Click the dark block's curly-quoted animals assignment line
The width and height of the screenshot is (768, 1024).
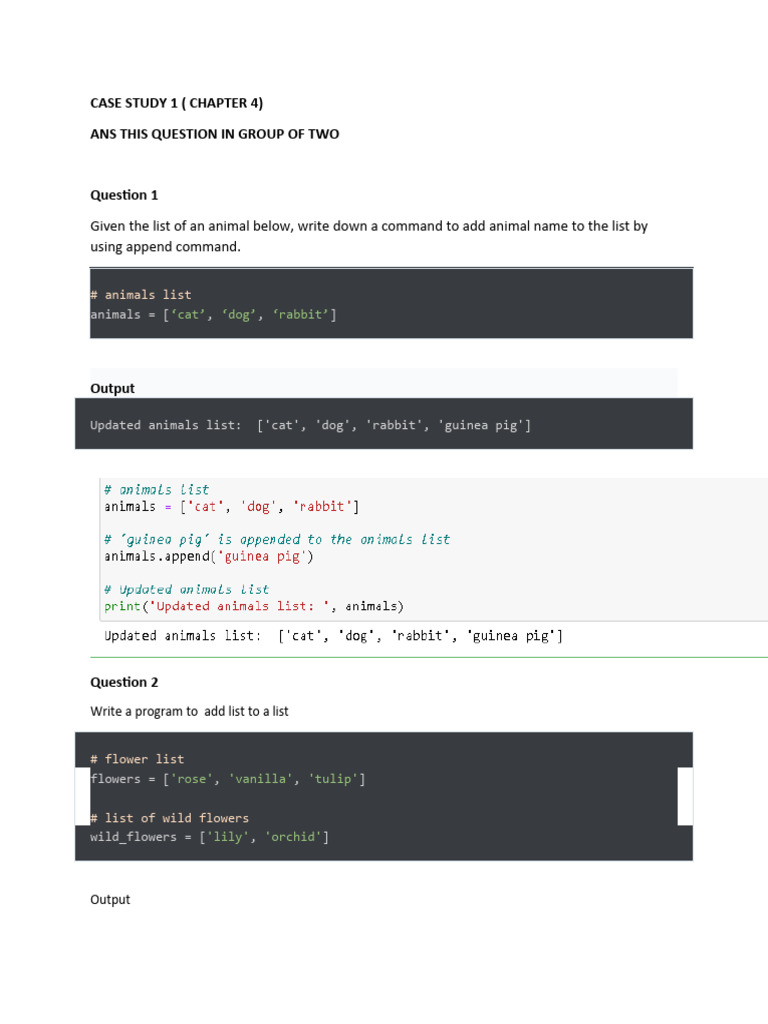[x=213, y=314]
